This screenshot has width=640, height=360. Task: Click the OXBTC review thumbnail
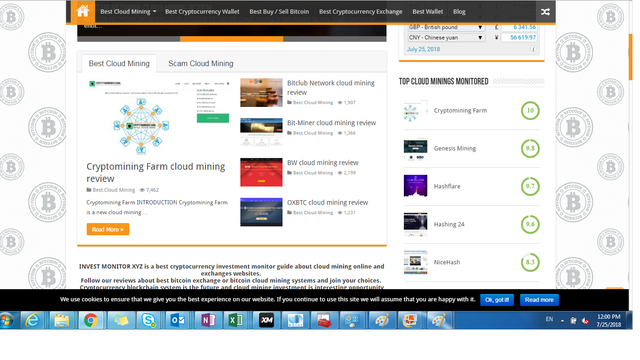point(261,212)
